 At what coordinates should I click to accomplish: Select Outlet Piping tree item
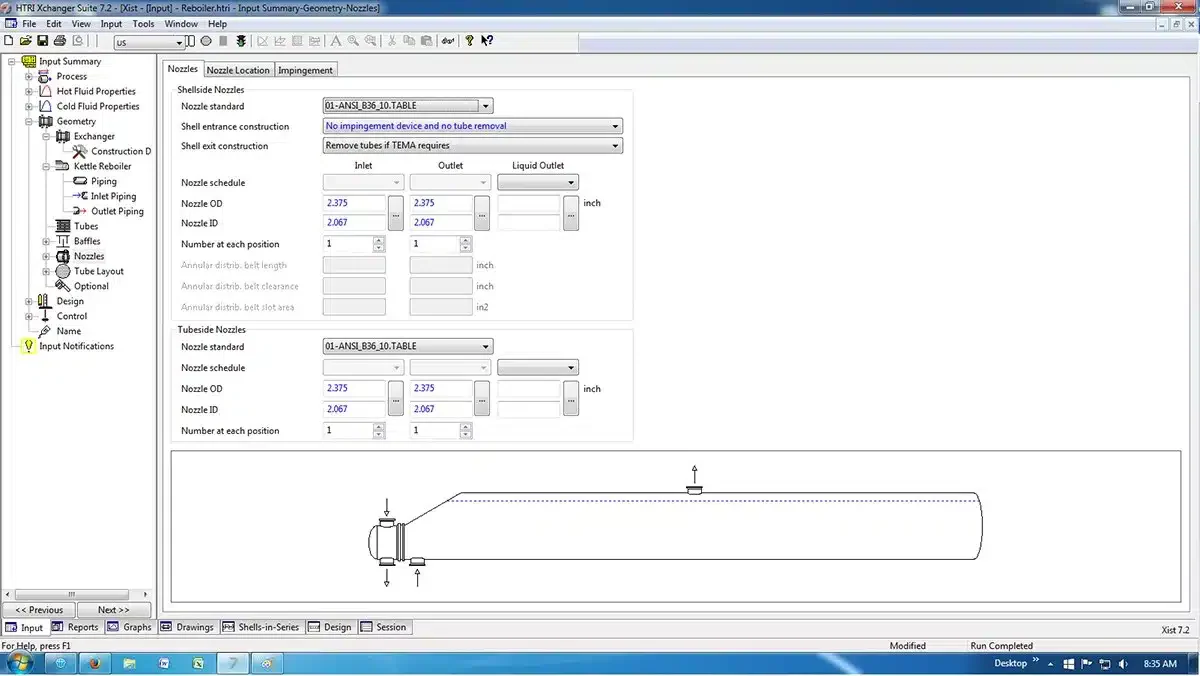[x=117, y=211]
